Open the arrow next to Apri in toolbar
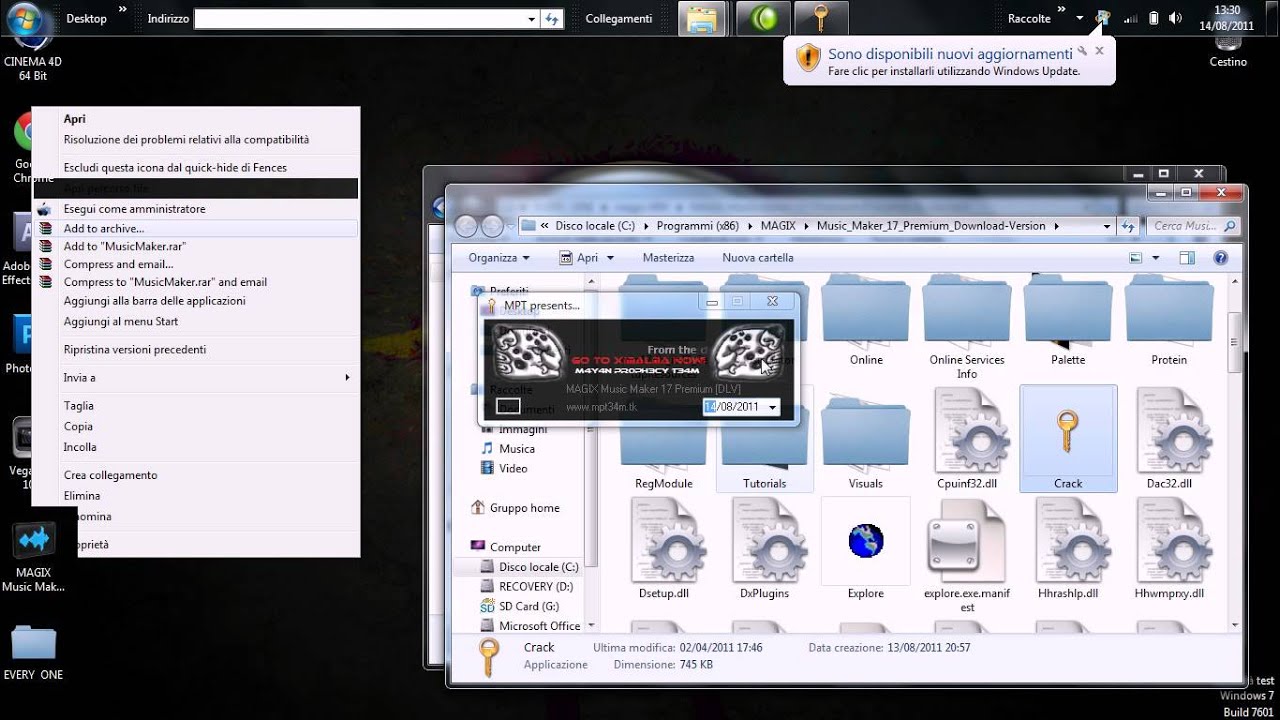This screenshot has width=1280, height=720. pyautogui.click(x=609, y=258)
